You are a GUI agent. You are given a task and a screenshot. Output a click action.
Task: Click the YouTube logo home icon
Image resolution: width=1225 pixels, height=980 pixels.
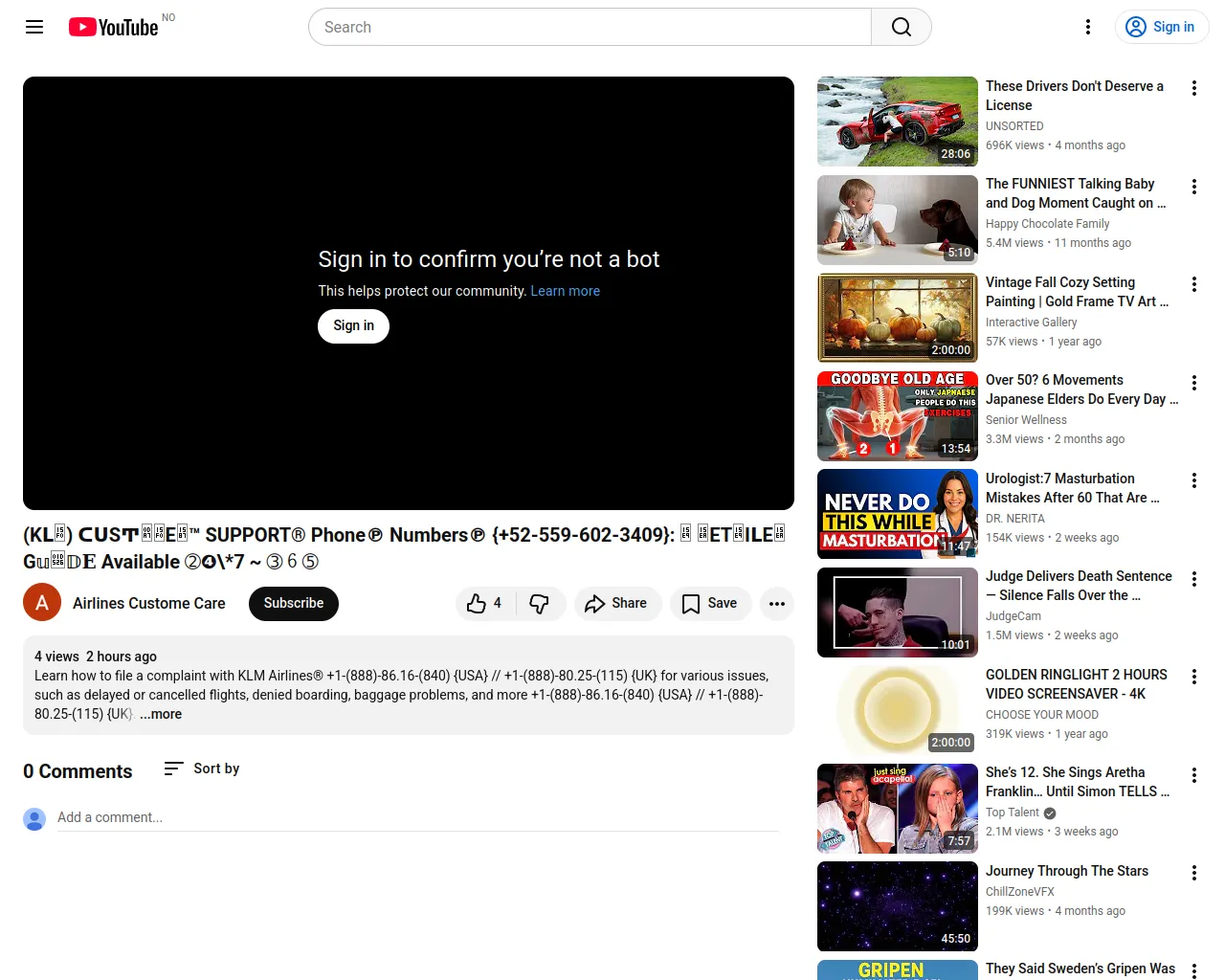[x=113, y=27]
